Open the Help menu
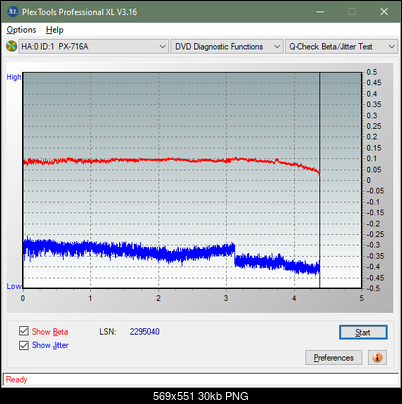The image size is (402, 404). 55,30
